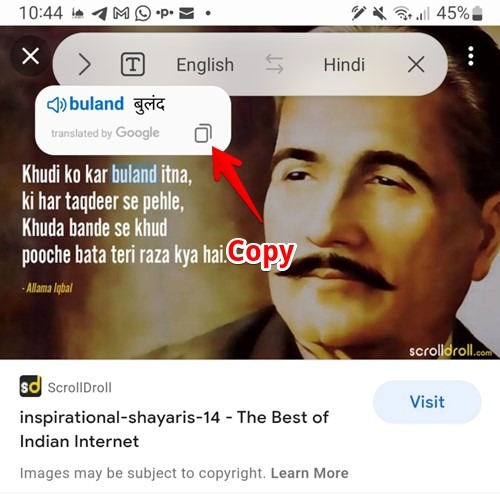Tap the battery indicator showing 45%
This screenshot has height=503, width=500.
[459, 13]
